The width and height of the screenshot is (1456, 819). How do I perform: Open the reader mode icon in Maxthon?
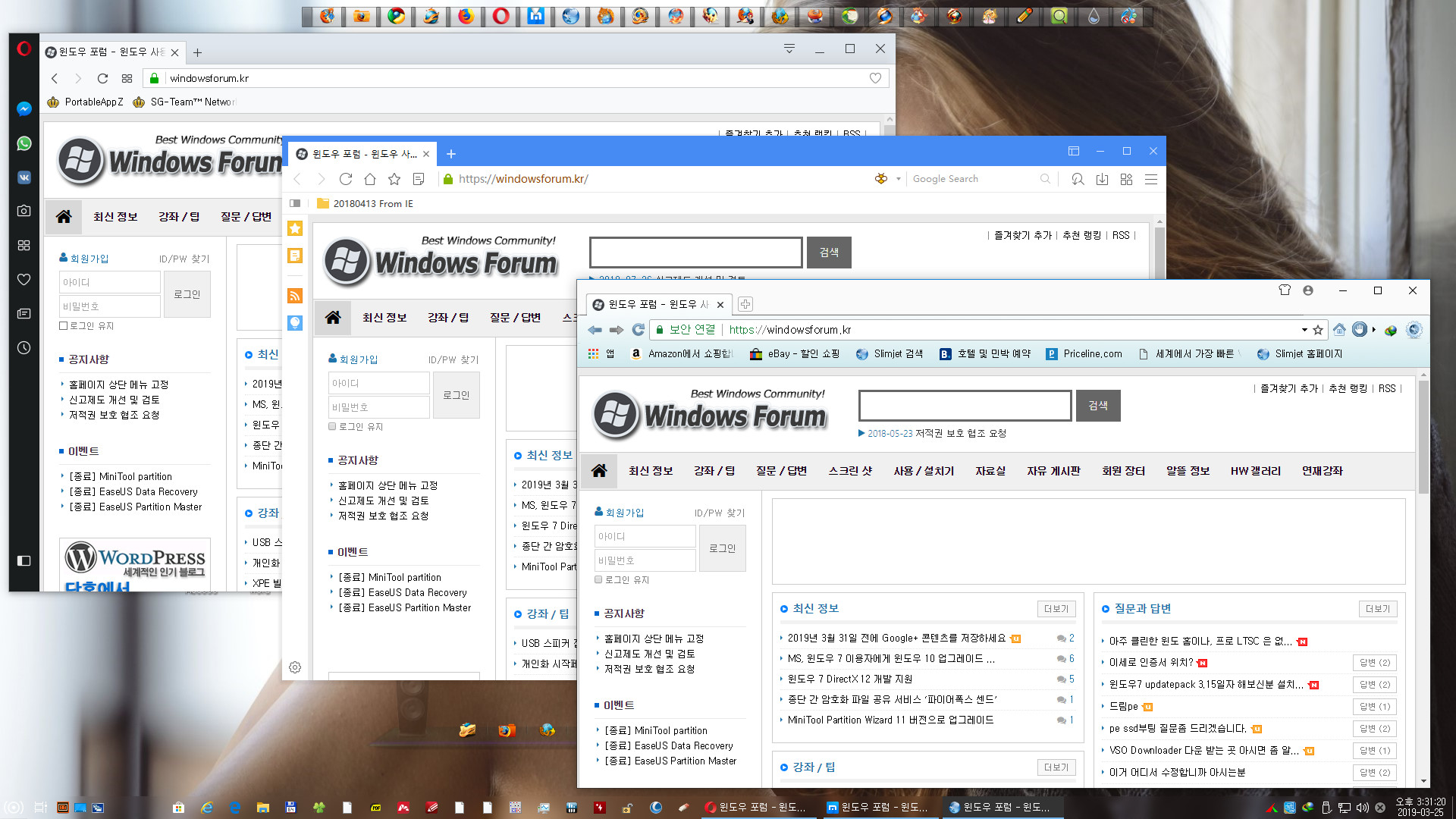pos(419,179)
